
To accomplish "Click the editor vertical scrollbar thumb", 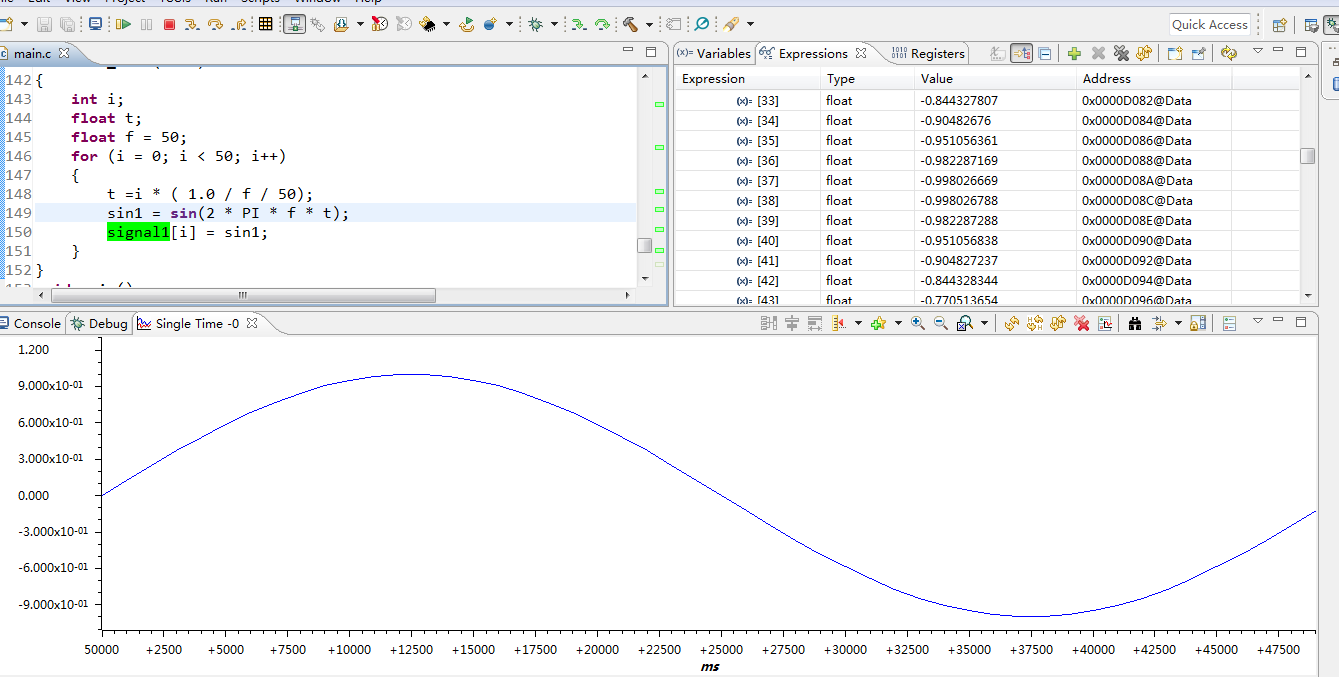I will pos(645,245).
